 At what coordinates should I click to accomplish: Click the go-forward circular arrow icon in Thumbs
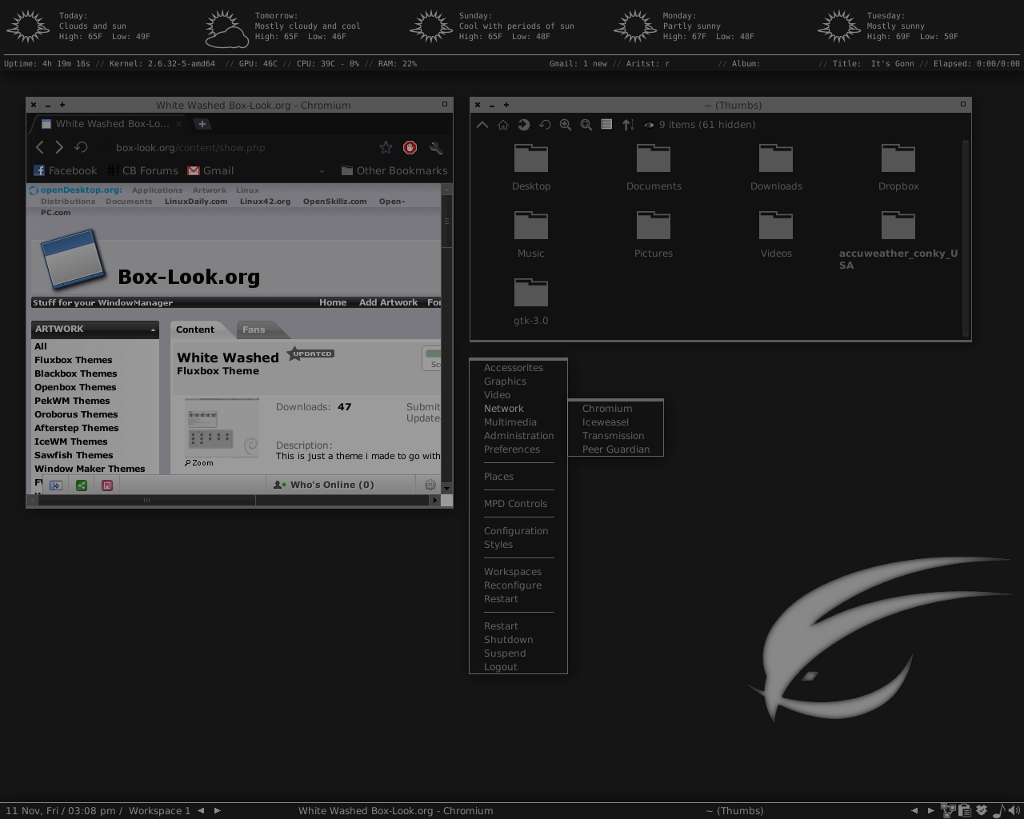click(x=524, y=125)
